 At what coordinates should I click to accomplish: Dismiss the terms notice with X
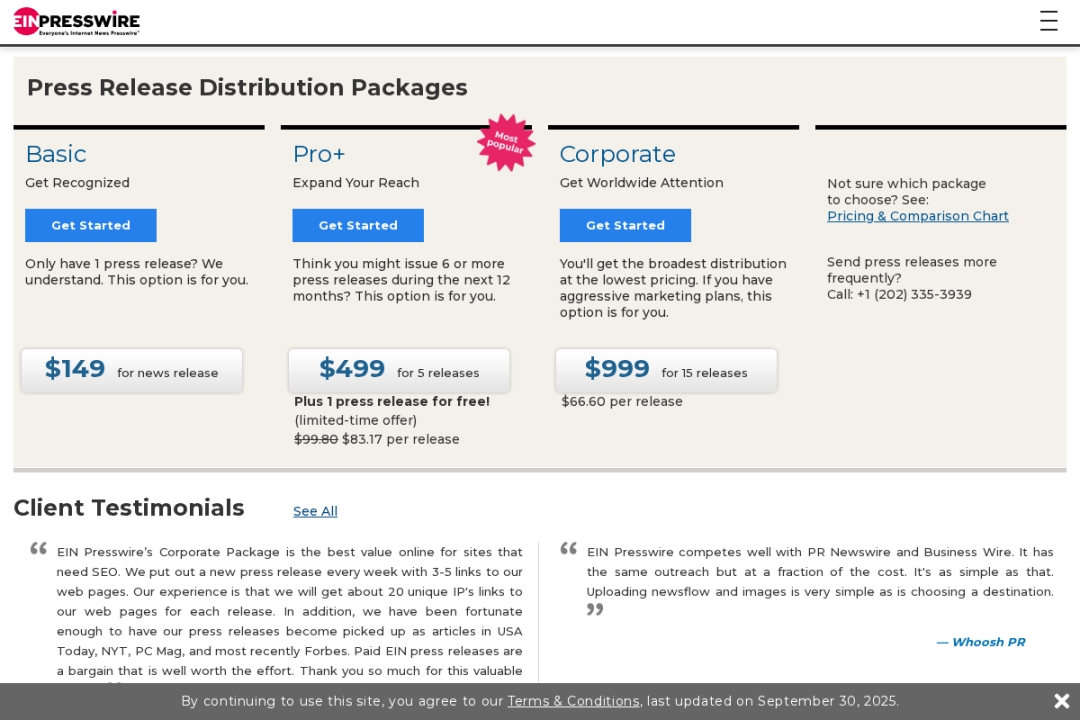point(1062,701)
